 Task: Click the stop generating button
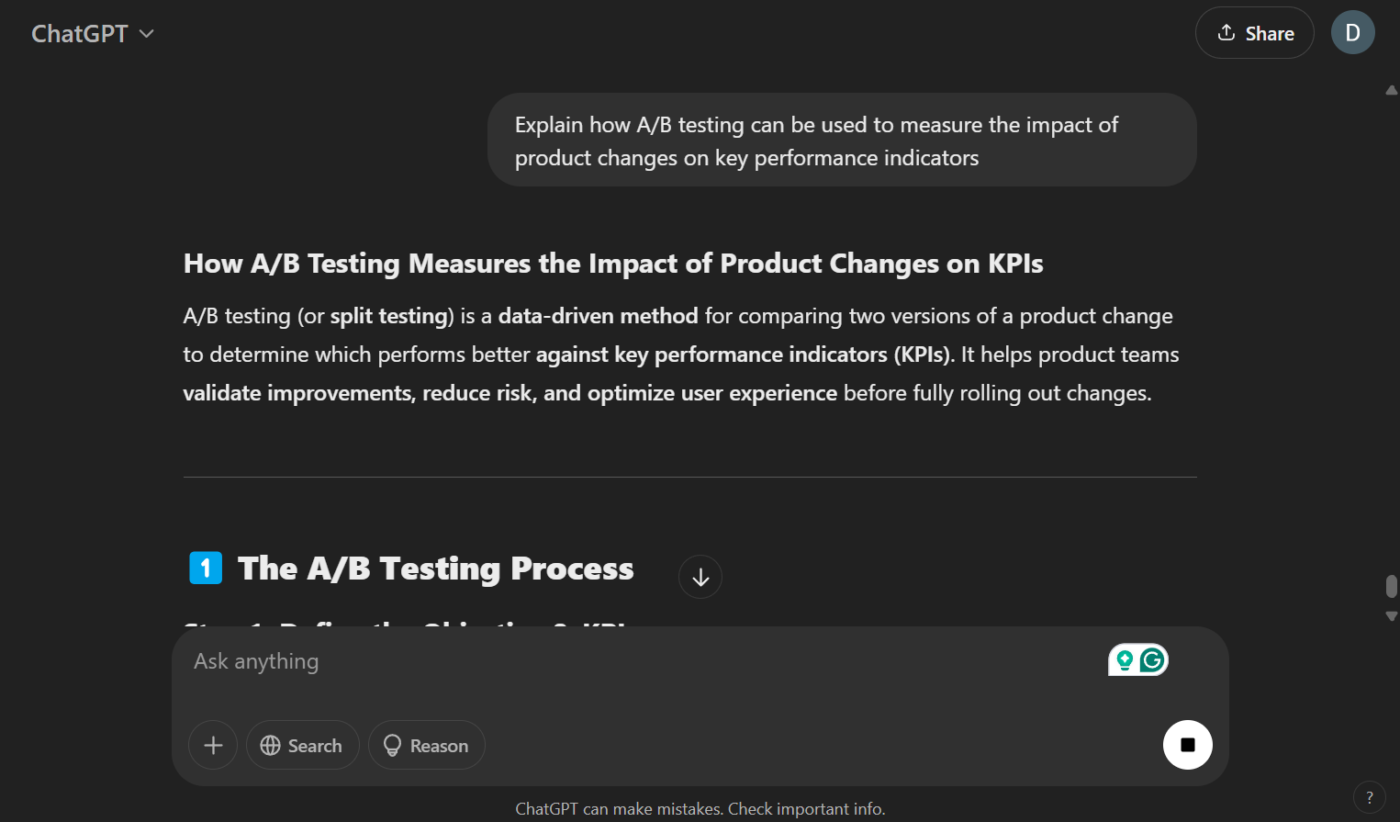(x=1187, y=745)
